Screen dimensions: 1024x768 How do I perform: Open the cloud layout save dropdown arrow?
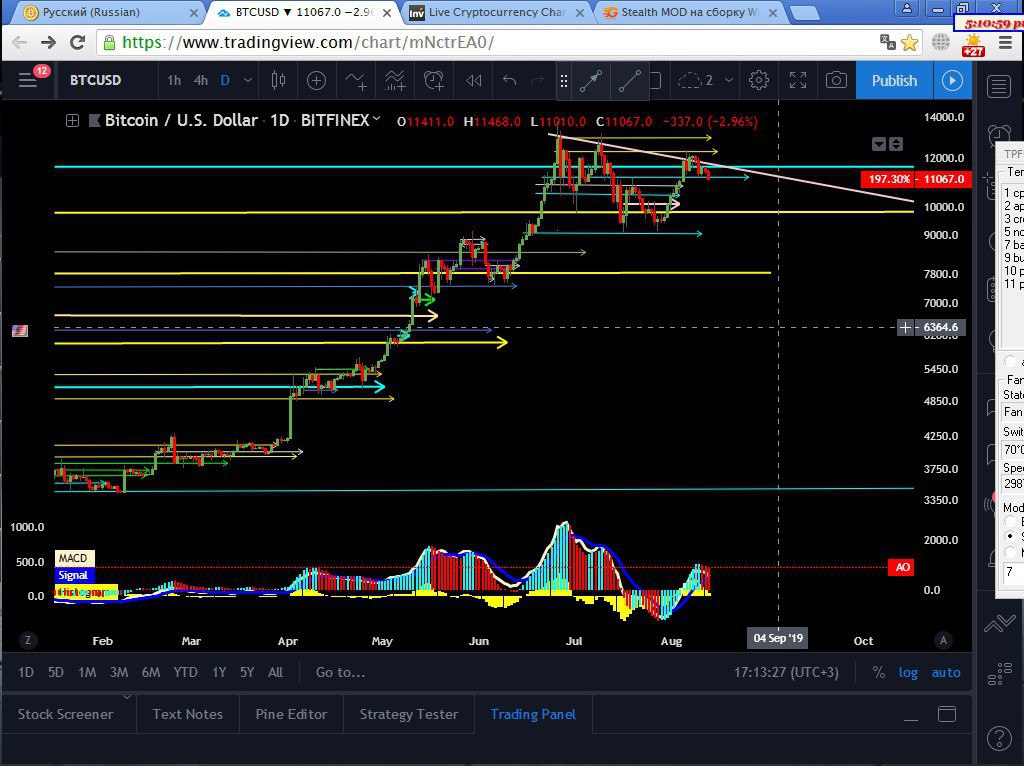pyautogui.click(x=729, y=80)
